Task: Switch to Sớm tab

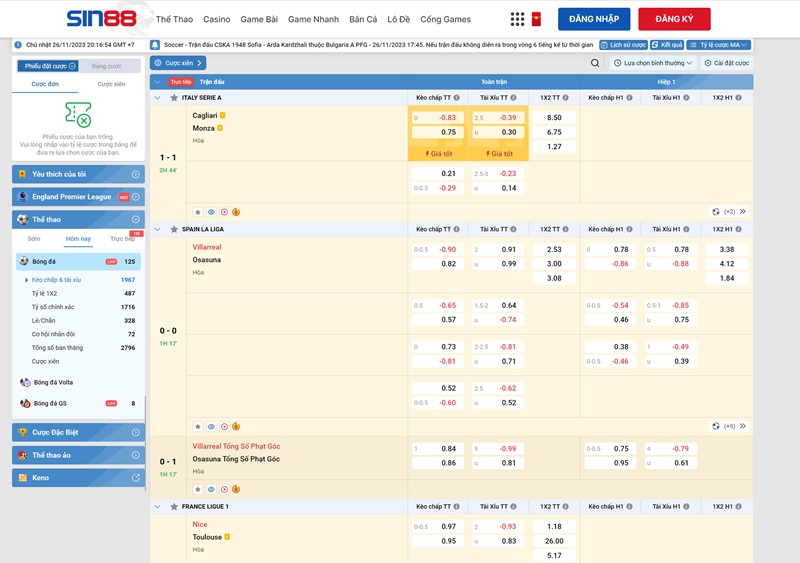Action: [x=34, y=238]
